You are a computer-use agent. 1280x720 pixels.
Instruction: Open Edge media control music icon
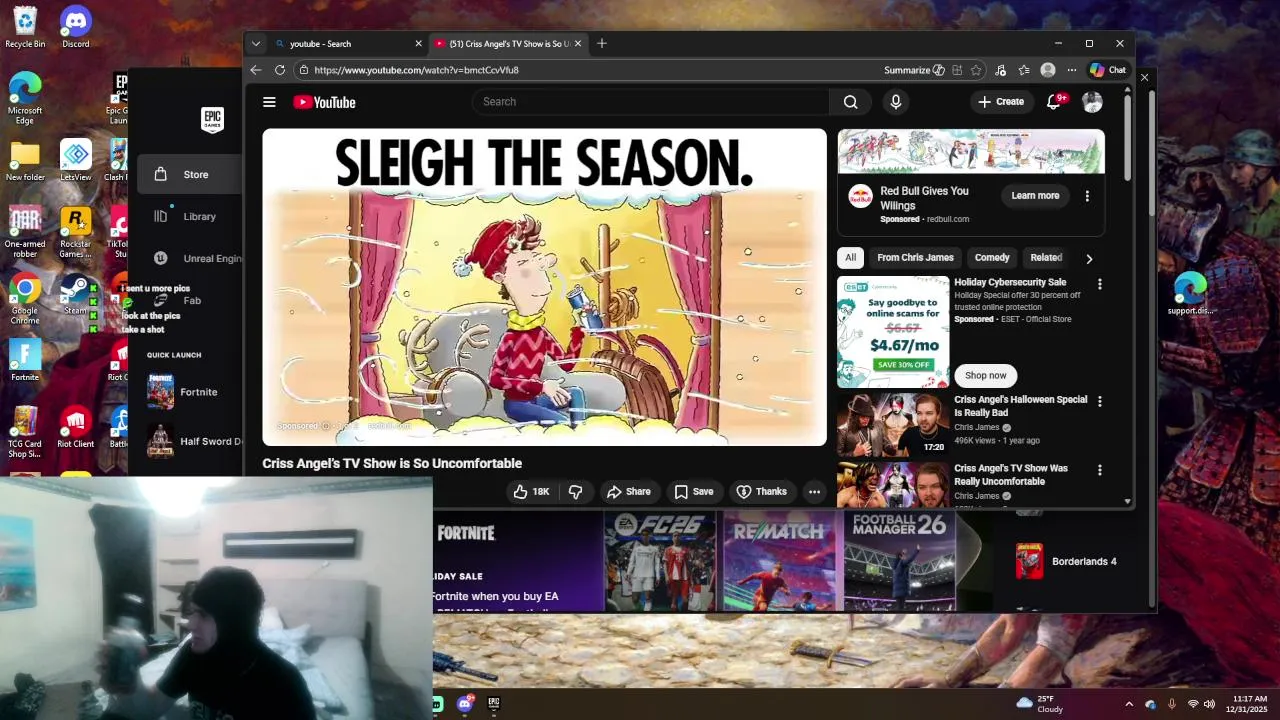[1000, 70]
